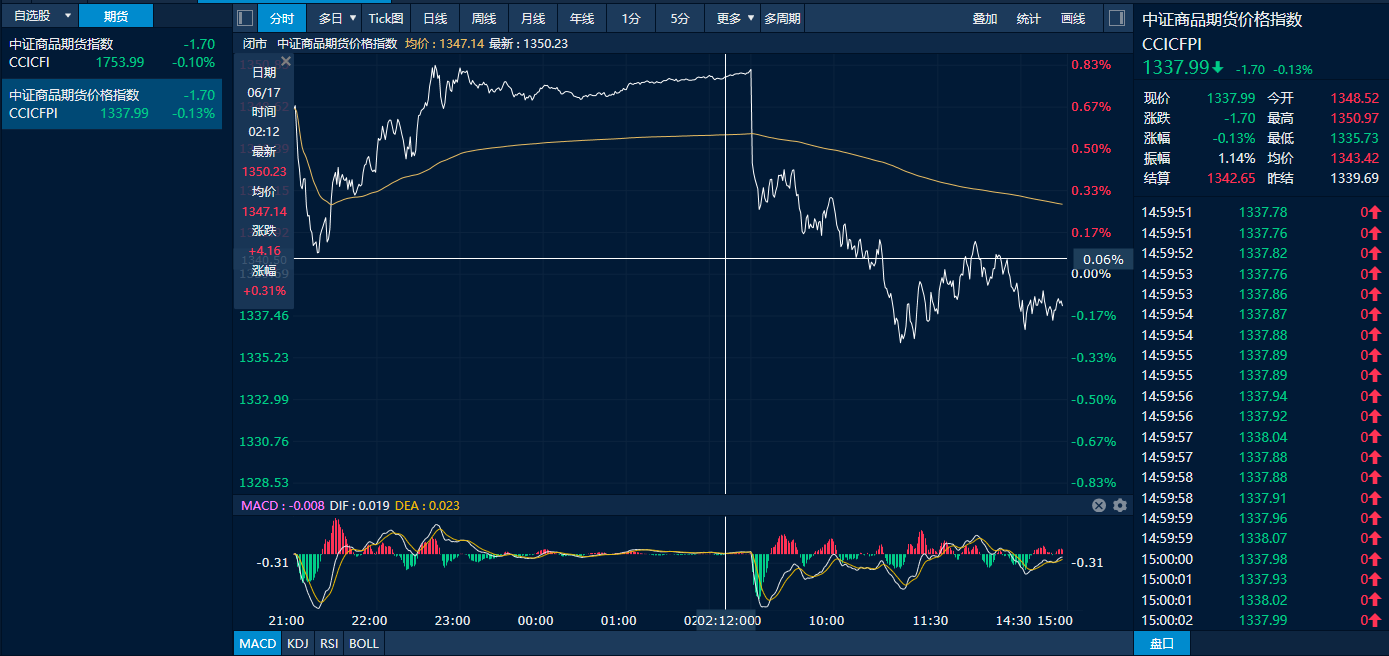Screen dimensions: 1389x656
Task: Show the 周线 weekly chart
Action: click(484, 18)
